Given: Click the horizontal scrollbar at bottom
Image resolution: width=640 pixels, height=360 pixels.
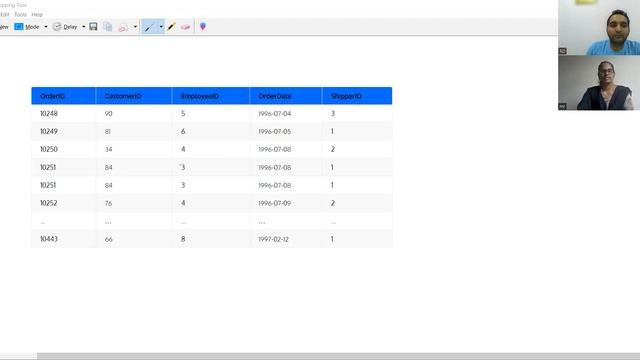Looking at the screenshot, I should (x=338, y=356).
